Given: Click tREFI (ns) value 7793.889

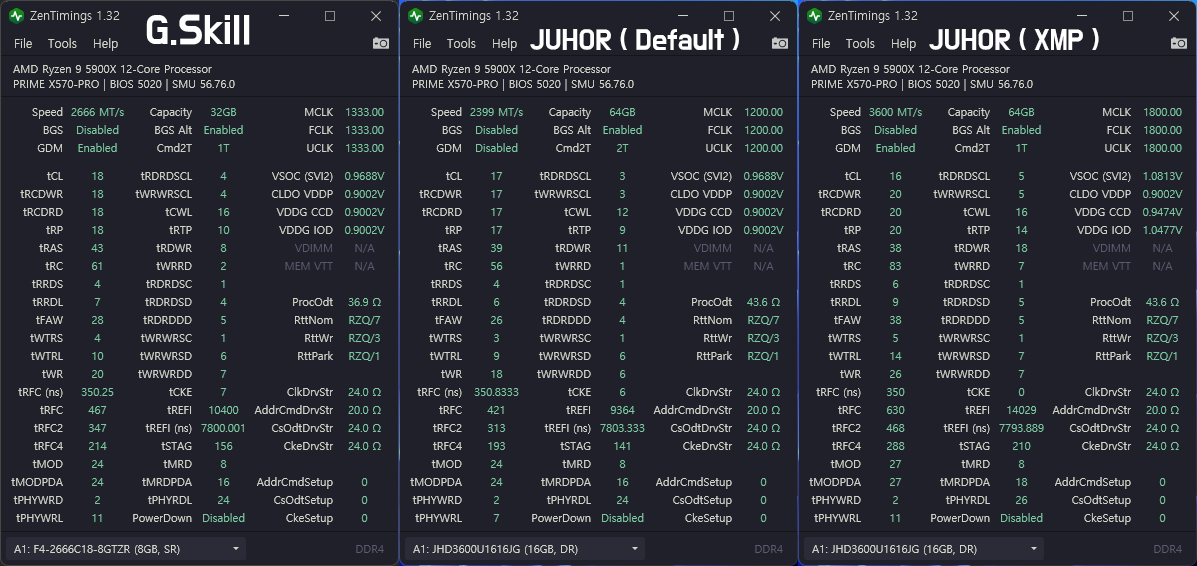Looking at the screenshot, I should pos(1021,429).
